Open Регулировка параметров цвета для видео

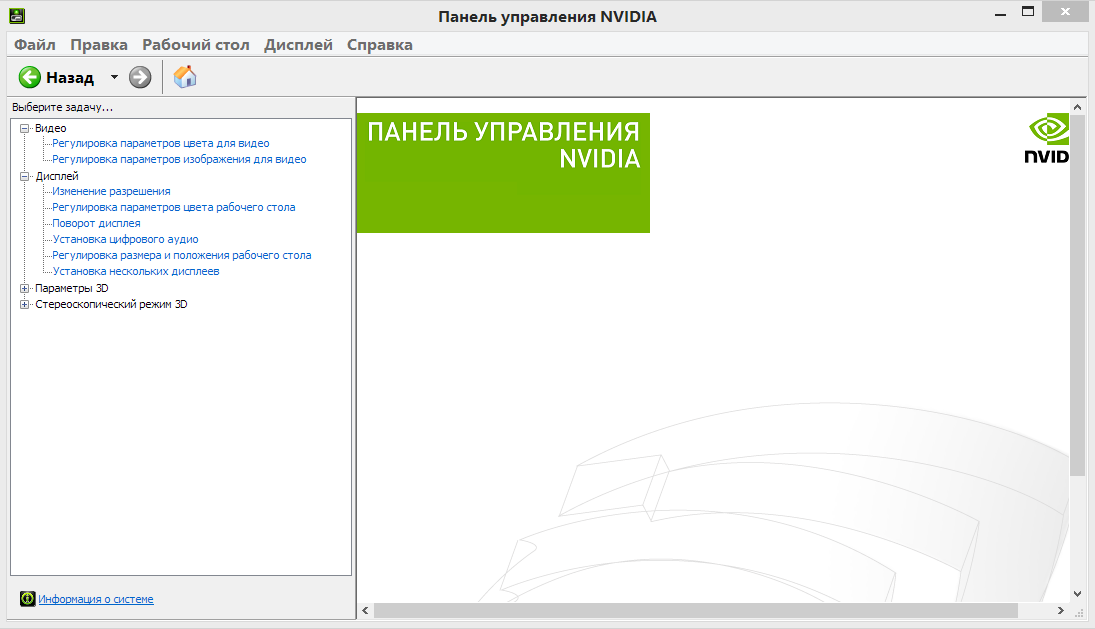(x=161, y=143)
